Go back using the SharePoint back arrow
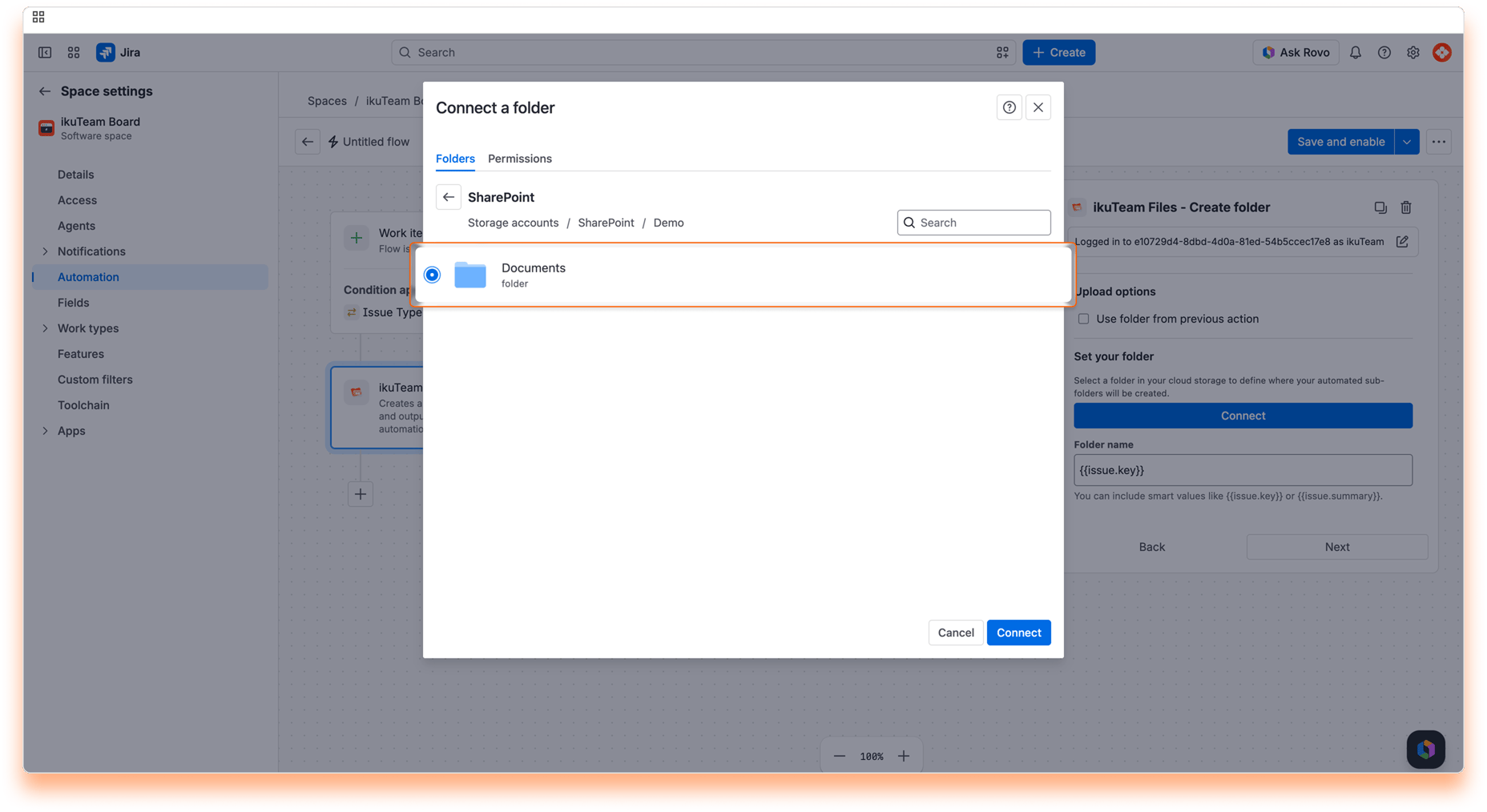This screenshot has height=812, width=1487. (x=449, y=197)
